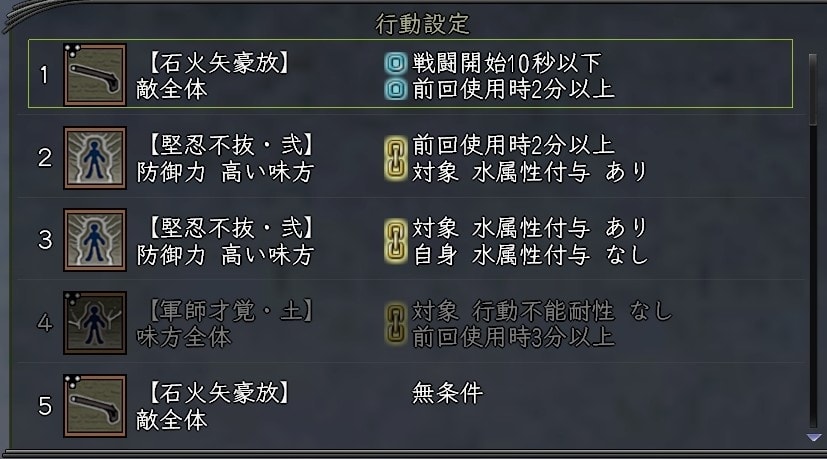Click the 石火矢豪放 icon in row 5

pyautogui.click(x=95, y=406)
